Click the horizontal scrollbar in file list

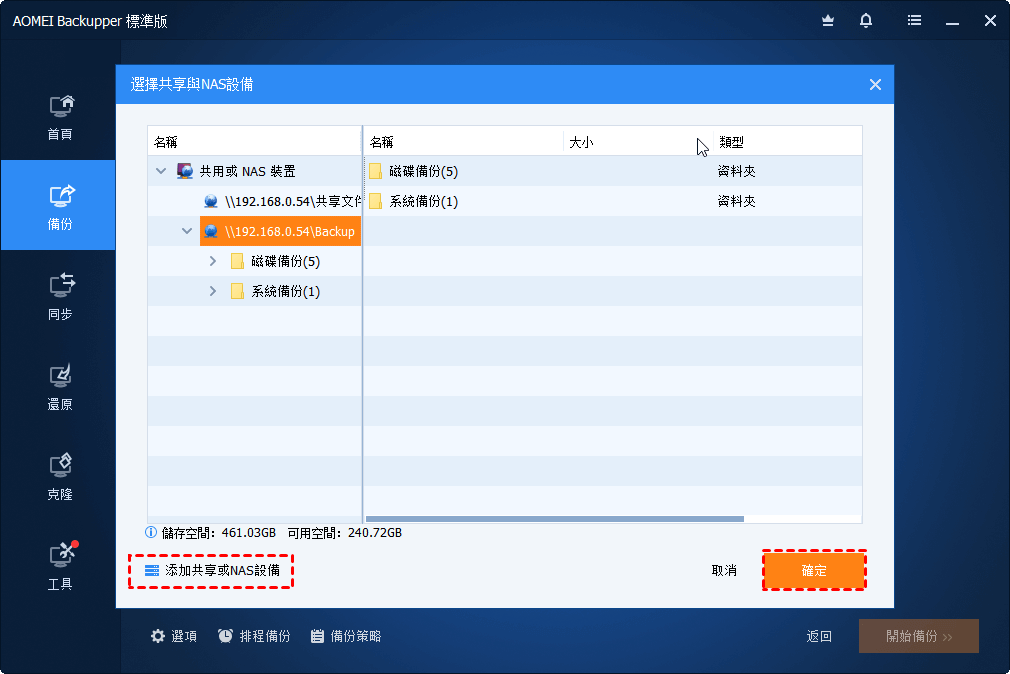[x=555, y=519]
